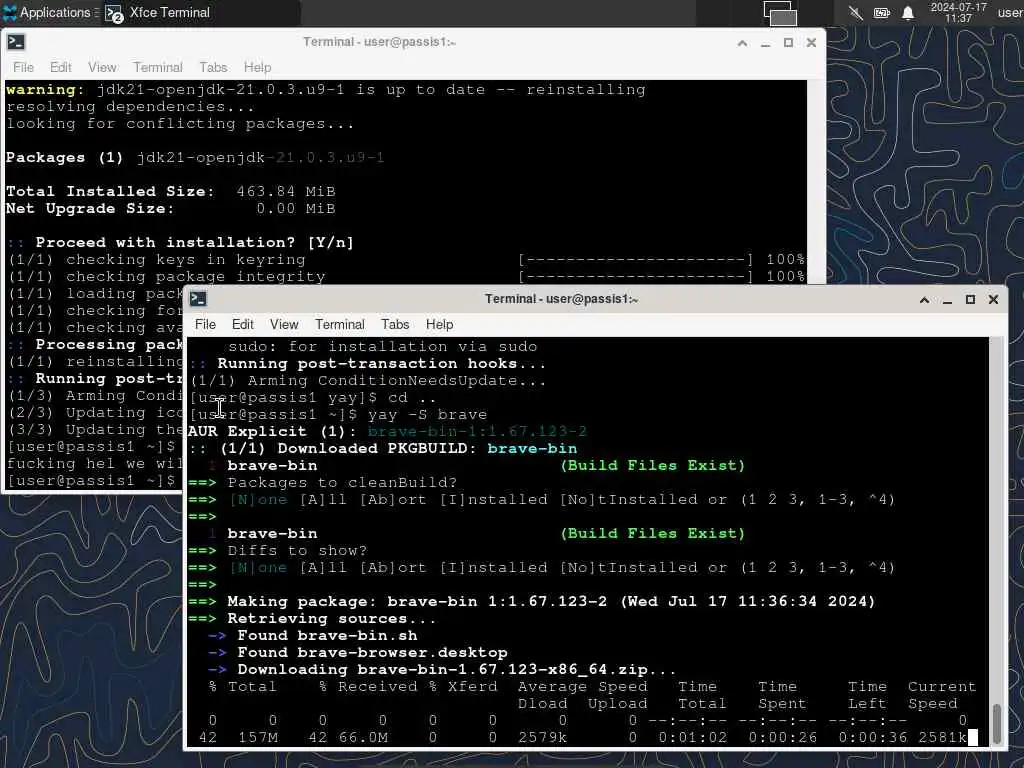Minimize the back terminal window

pyautogui.click(x=765, y=43)
